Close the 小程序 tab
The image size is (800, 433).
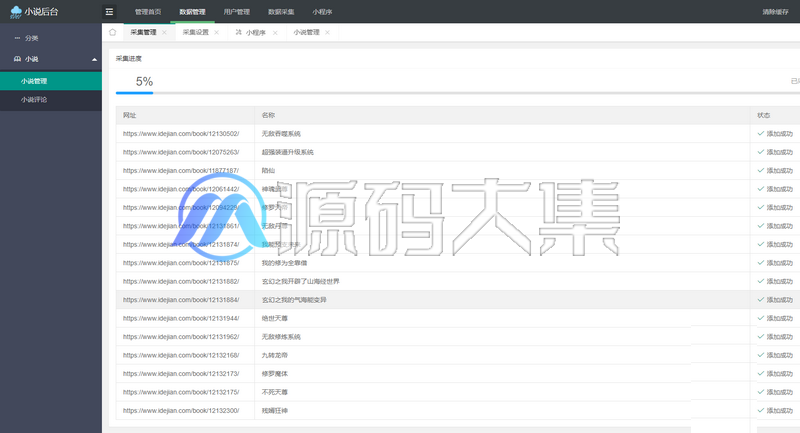(275, 33)
